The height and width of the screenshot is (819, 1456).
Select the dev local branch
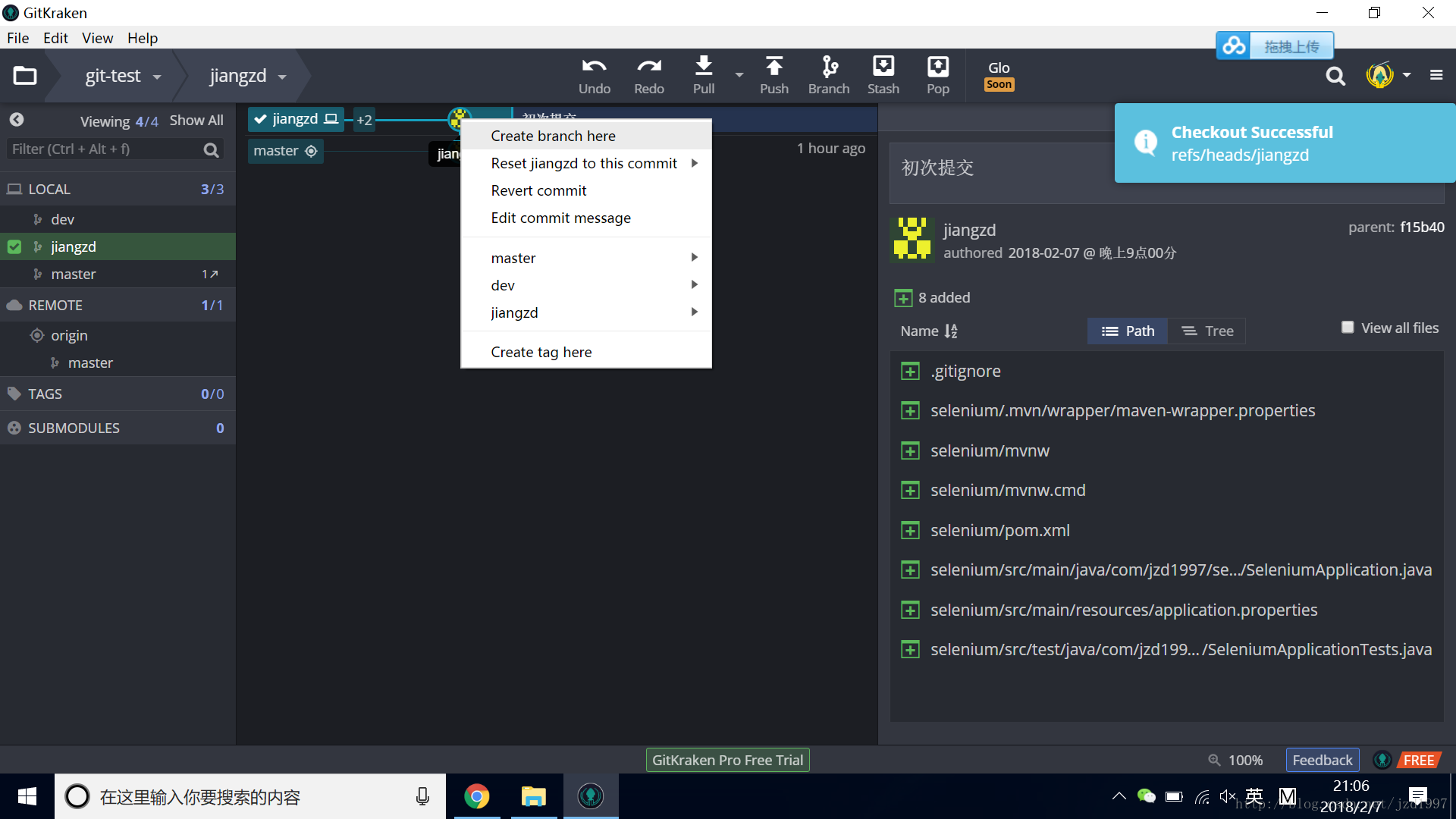[x=118, y=219]
